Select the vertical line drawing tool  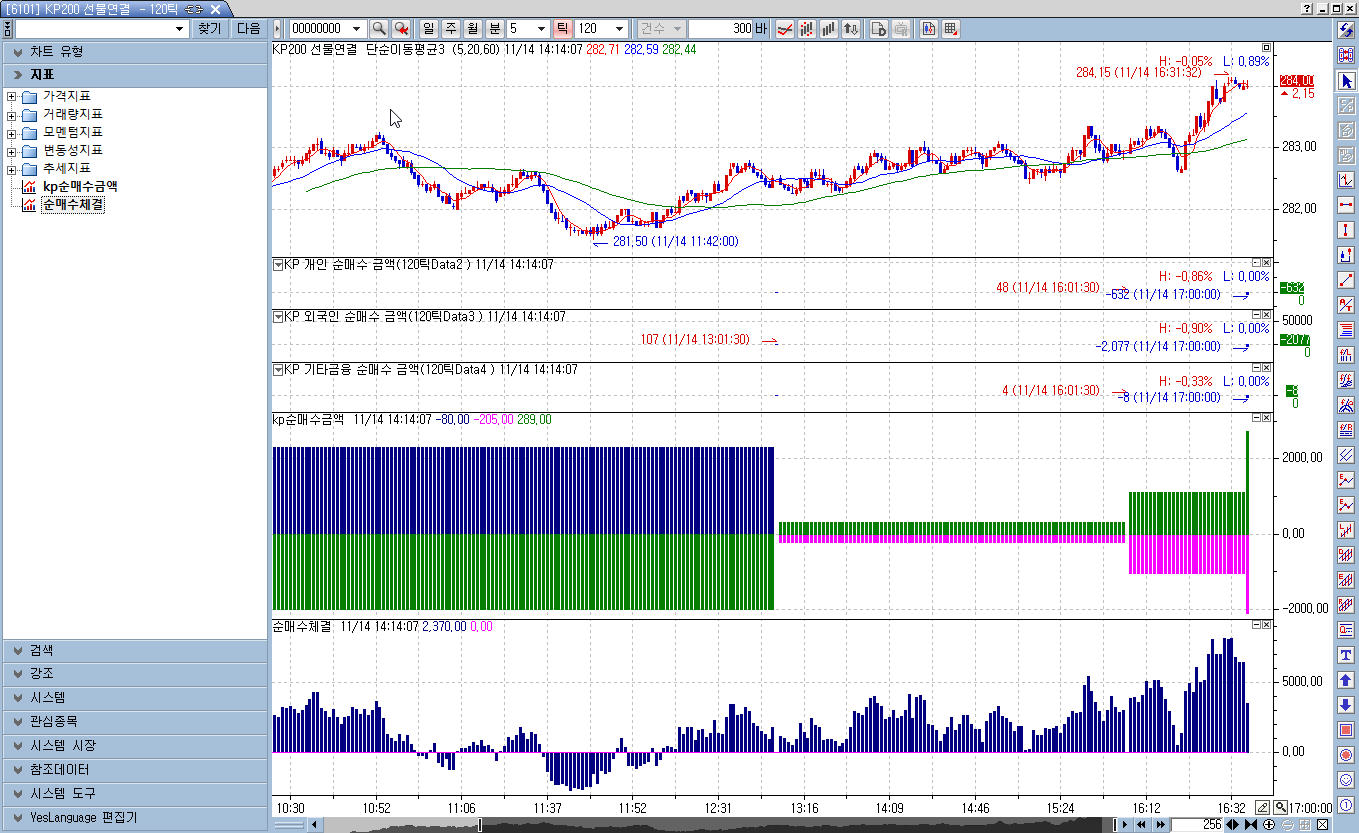(1346, 230)
